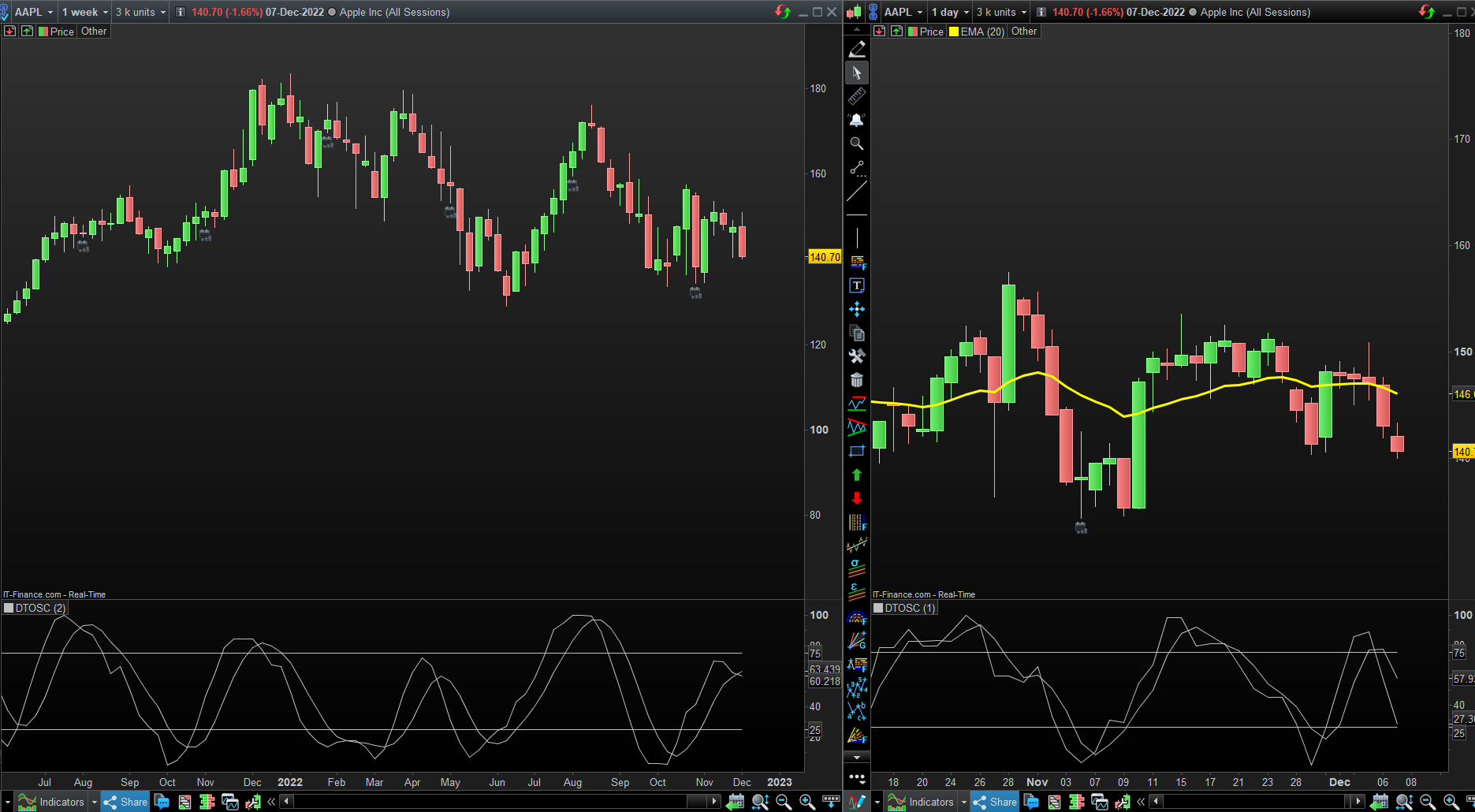Click the copy objects tool

[857, 333]
